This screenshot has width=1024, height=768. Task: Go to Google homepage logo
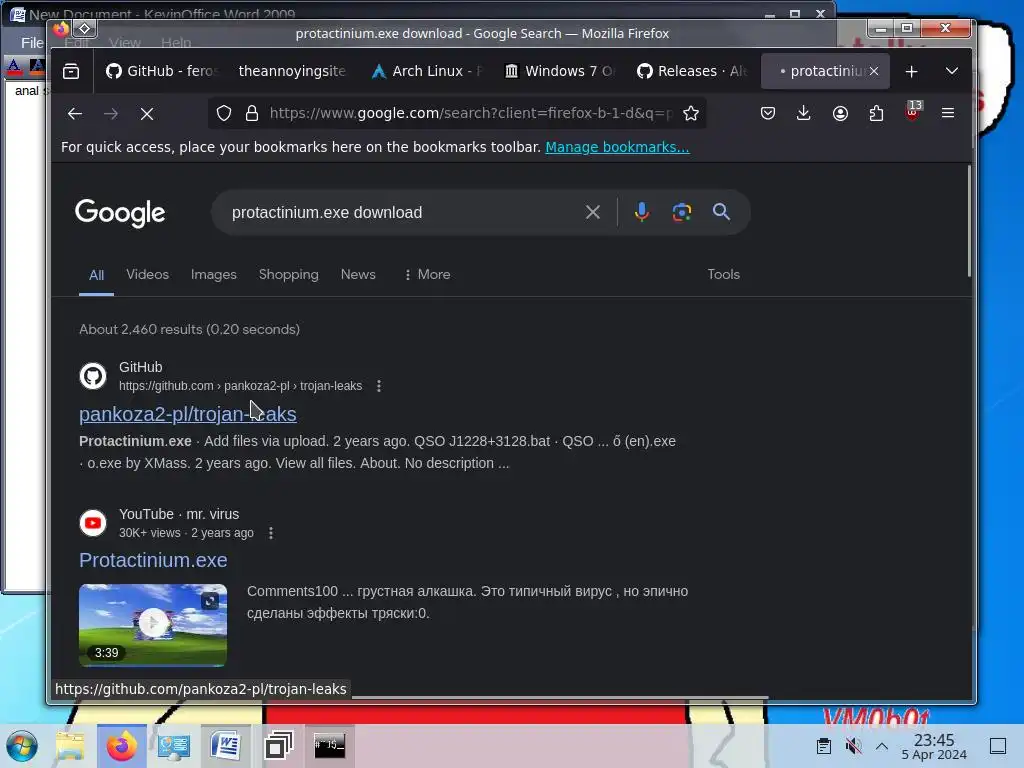pyautogui.click(x=120, y=213)
